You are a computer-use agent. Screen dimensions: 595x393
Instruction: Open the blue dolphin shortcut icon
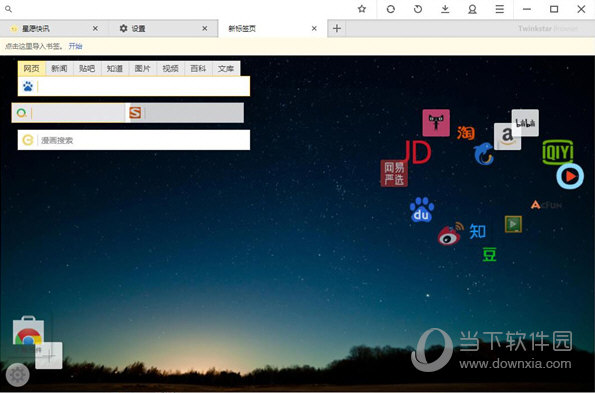(x=483, y=154)
